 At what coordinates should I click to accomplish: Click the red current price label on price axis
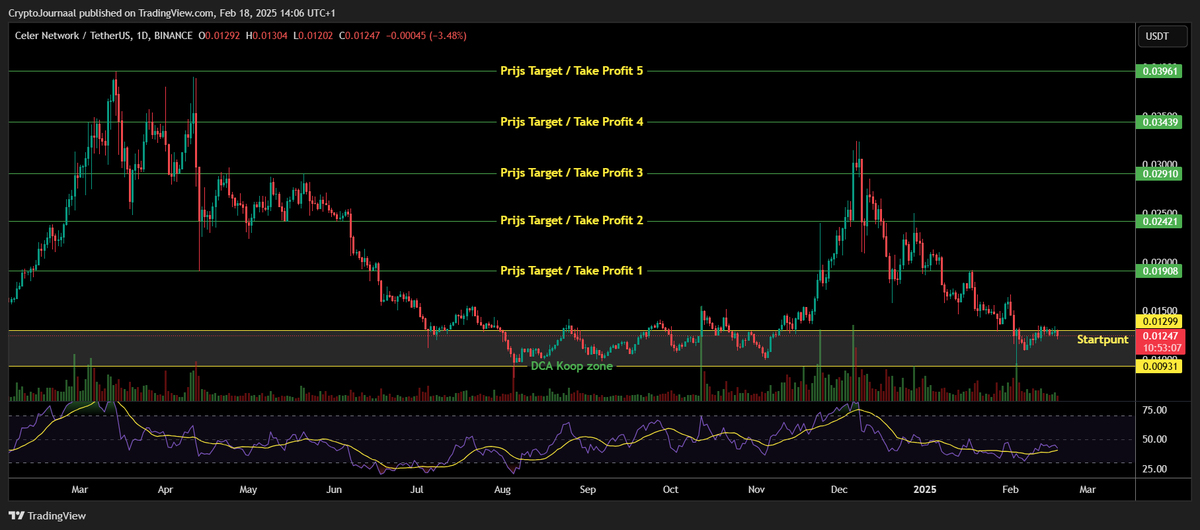[1161, 341]
